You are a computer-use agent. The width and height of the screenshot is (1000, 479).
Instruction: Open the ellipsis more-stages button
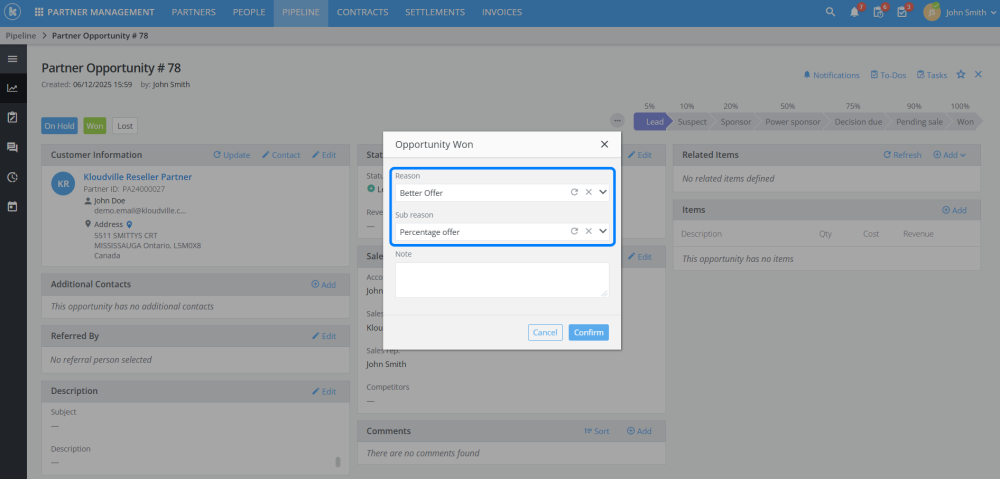617,121
